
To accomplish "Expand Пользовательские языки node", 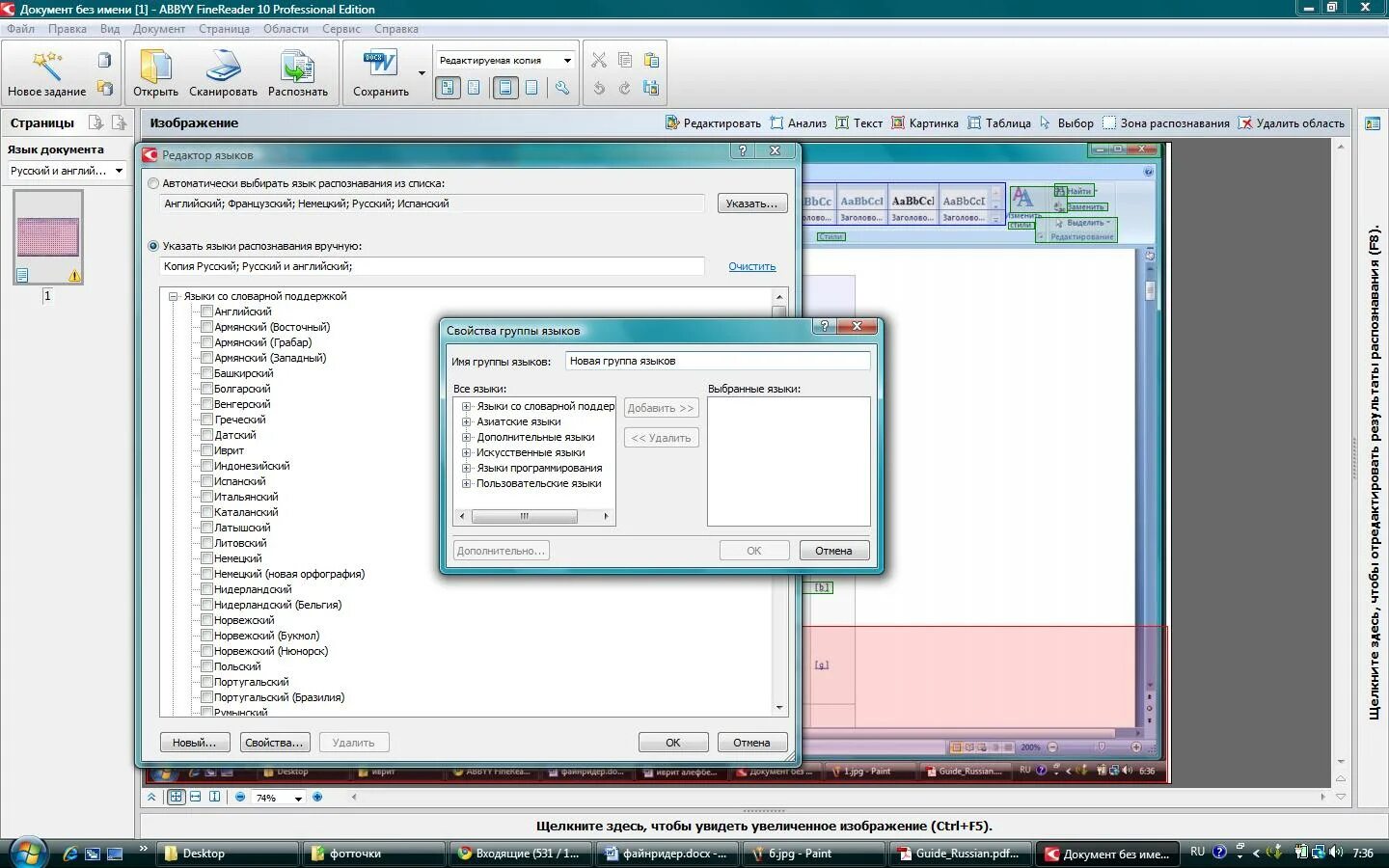I will coord(467,483).
